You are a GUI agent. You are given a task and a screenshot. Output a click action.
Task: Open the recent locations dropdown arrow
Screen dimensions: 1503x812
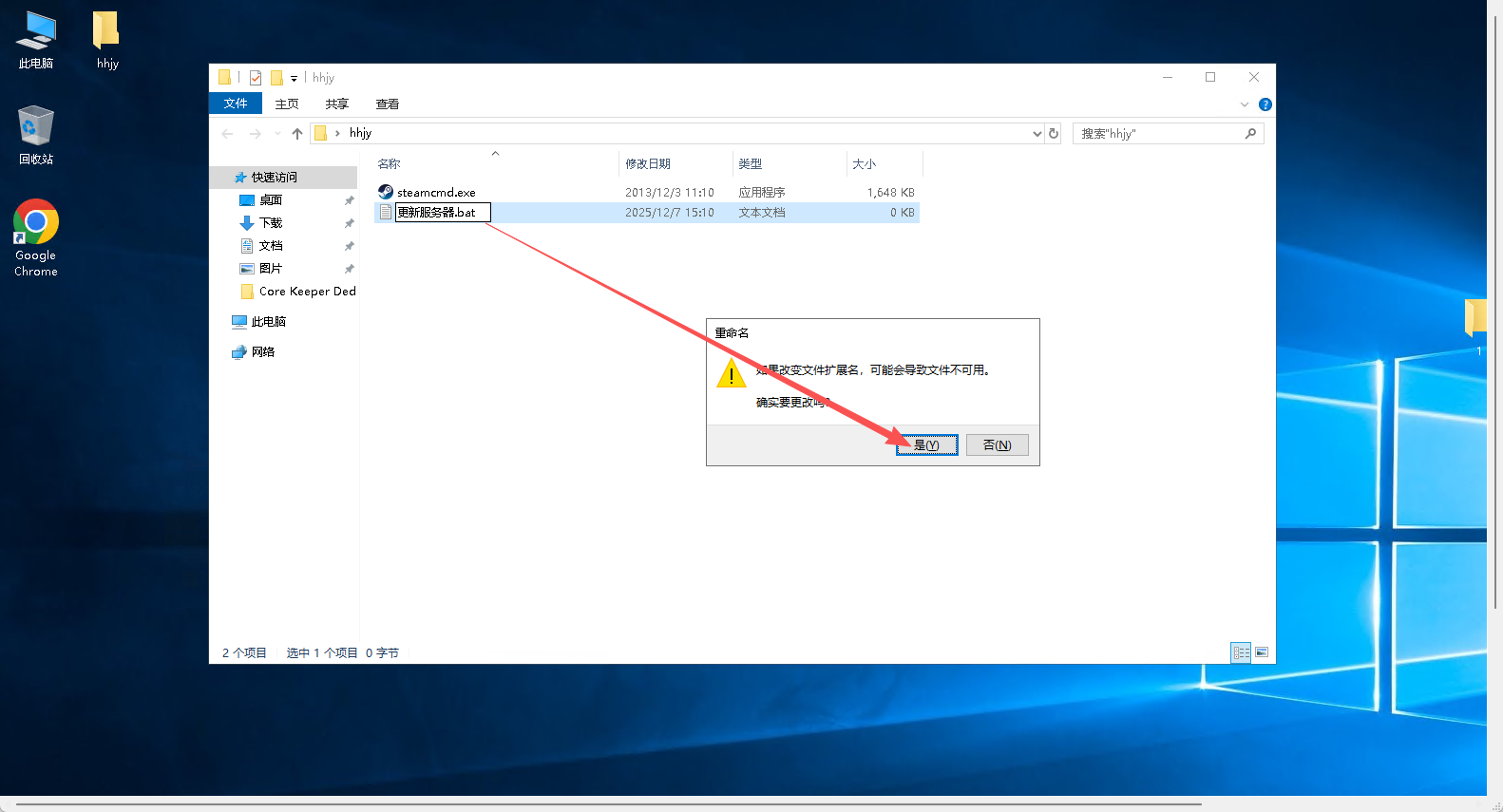pos(277,134)
